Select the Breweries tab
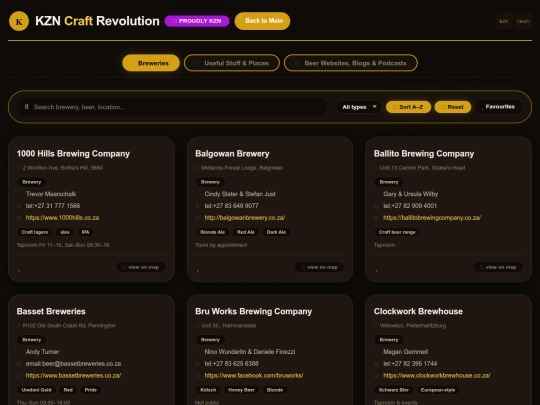 (151, 63)
